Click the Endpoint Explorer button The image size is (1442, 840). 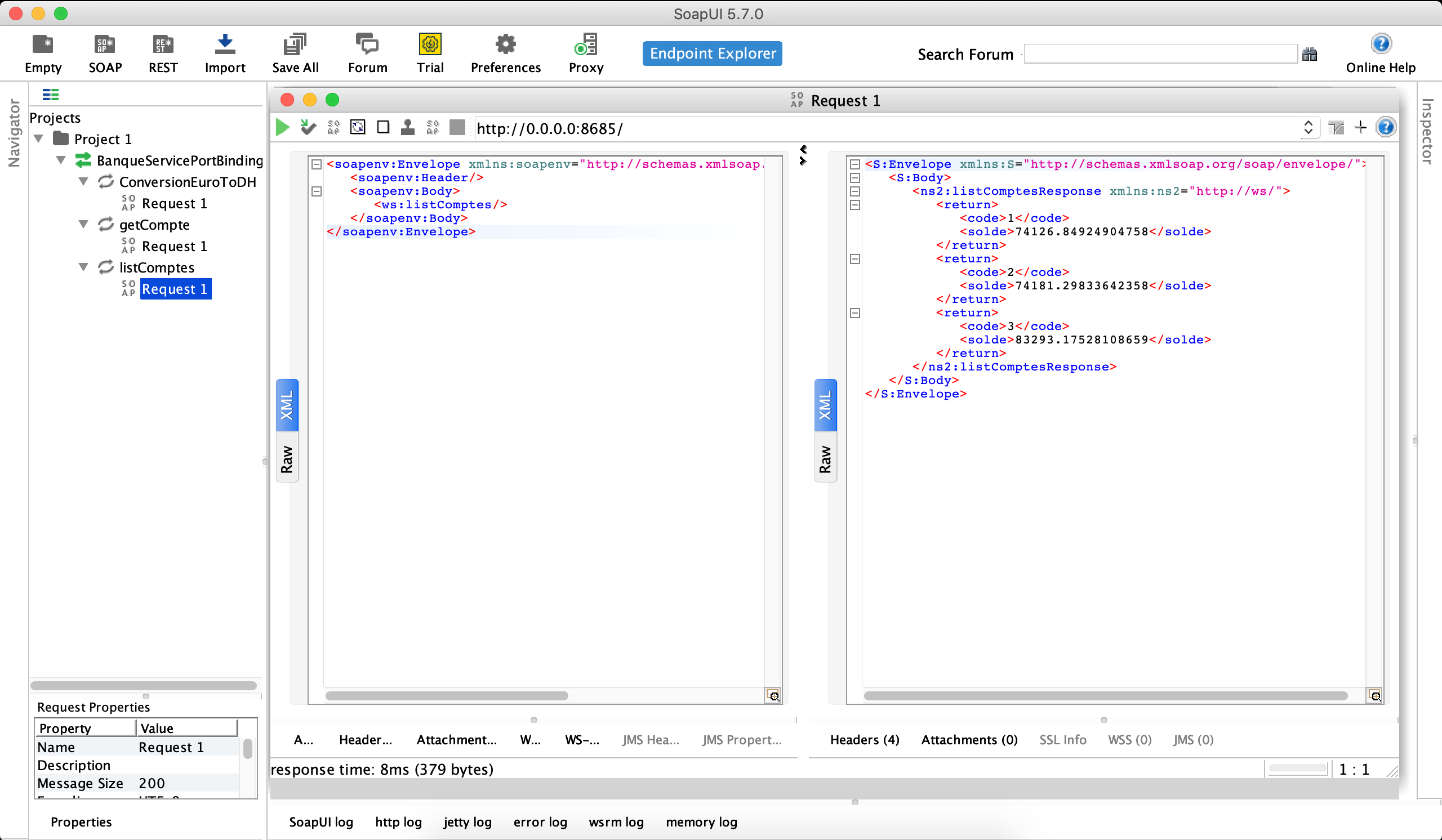[712, 53]
